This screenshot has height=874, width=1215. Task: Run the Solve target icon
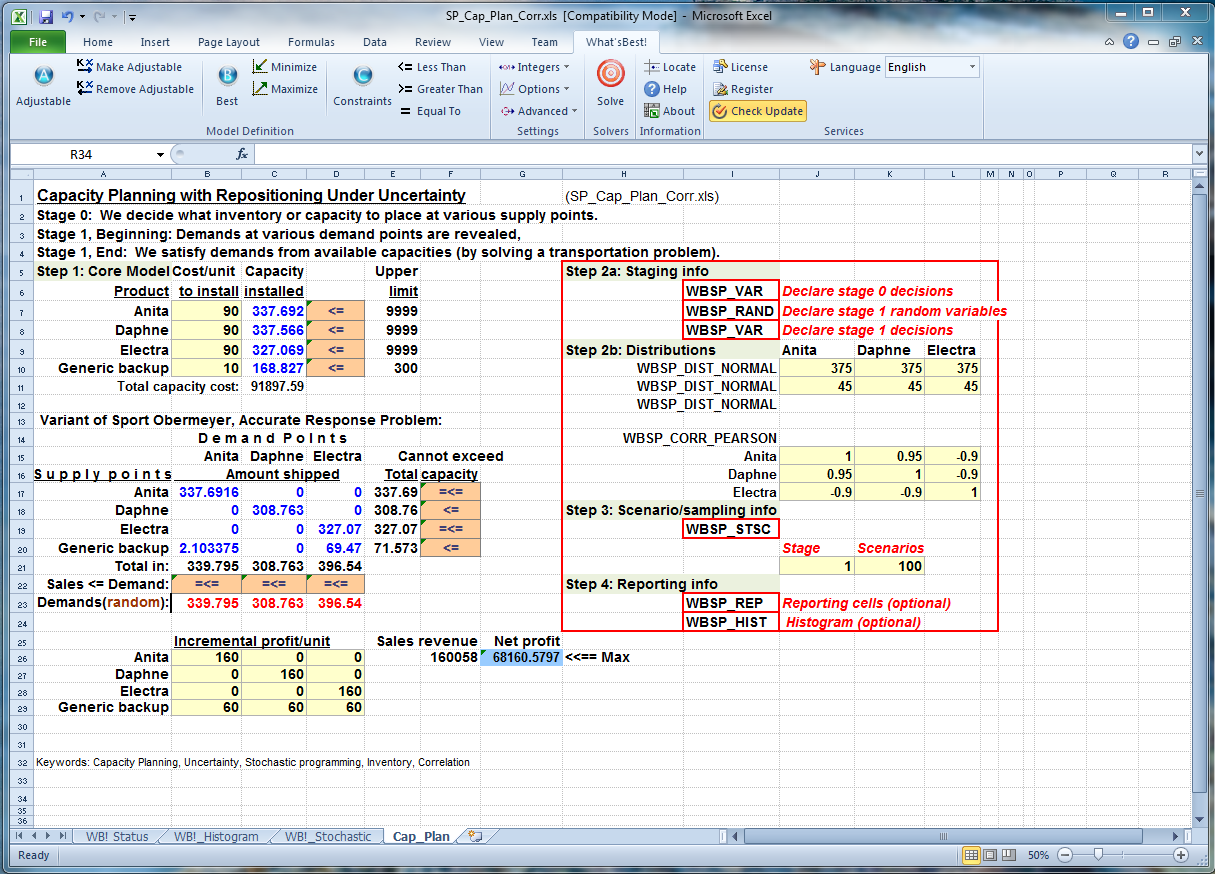[x=610, y=76]
